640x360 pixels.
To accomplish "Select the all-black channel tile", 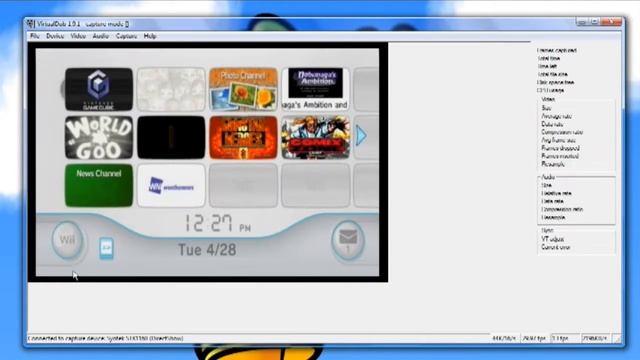I will [x=171, y=138].
